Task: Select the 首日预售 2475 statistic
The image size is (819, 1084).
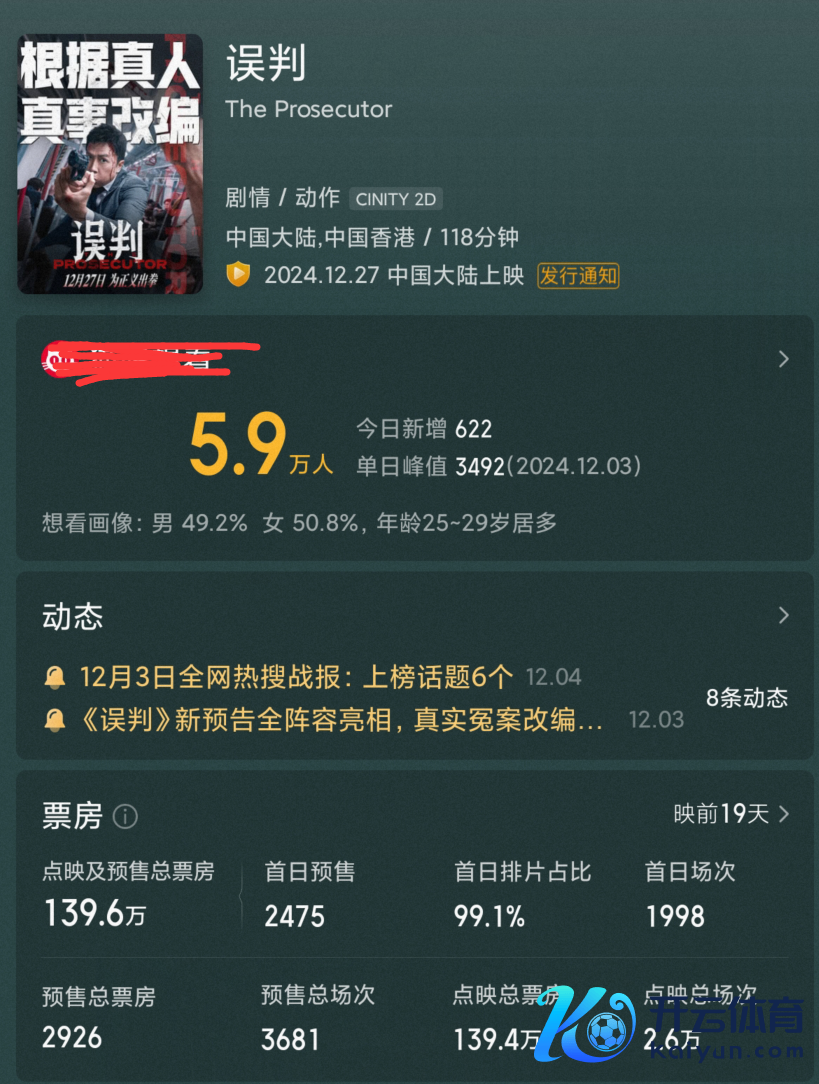Action: (x=309, y=895)
